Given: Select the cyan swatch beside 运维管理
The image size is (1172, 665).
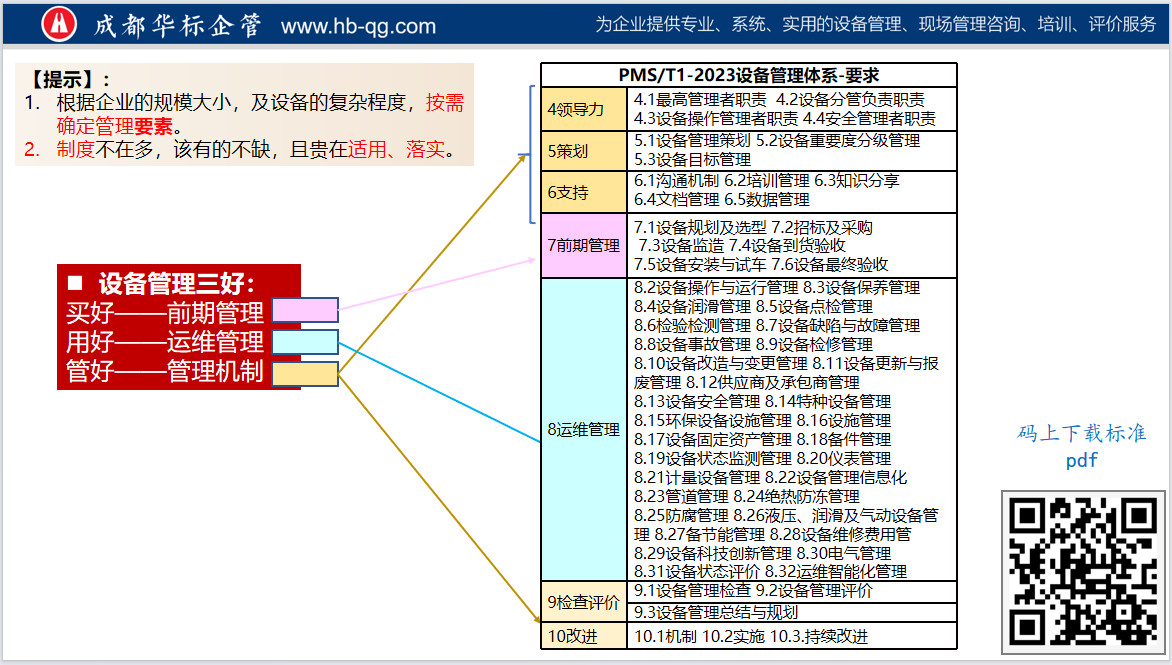Looking at the screenshot, I should tap(305, 342).
